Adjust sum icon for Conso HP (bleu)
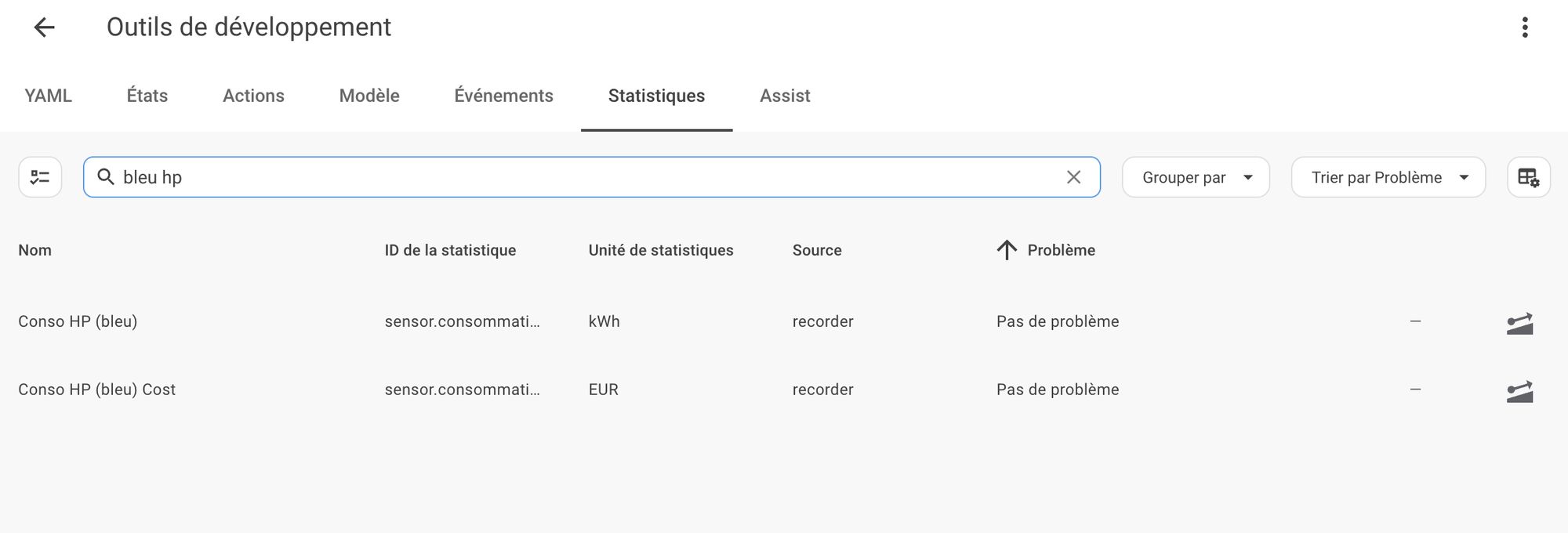Viewport: 1568px width, 533px height. pyautogui.click(x=1519, y=322)
